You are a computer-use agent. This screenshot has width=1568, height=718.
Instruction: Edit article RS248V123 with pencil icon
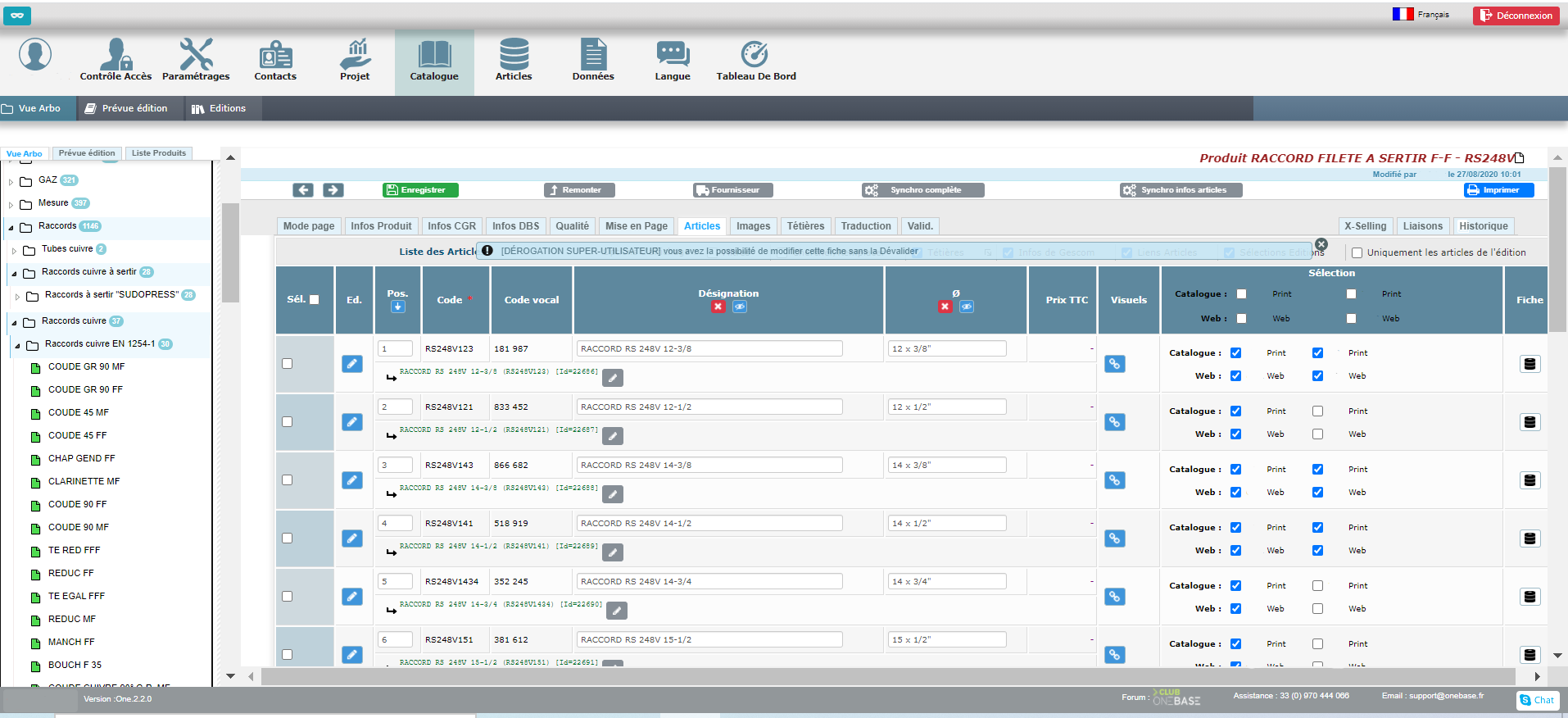(352, 364)
